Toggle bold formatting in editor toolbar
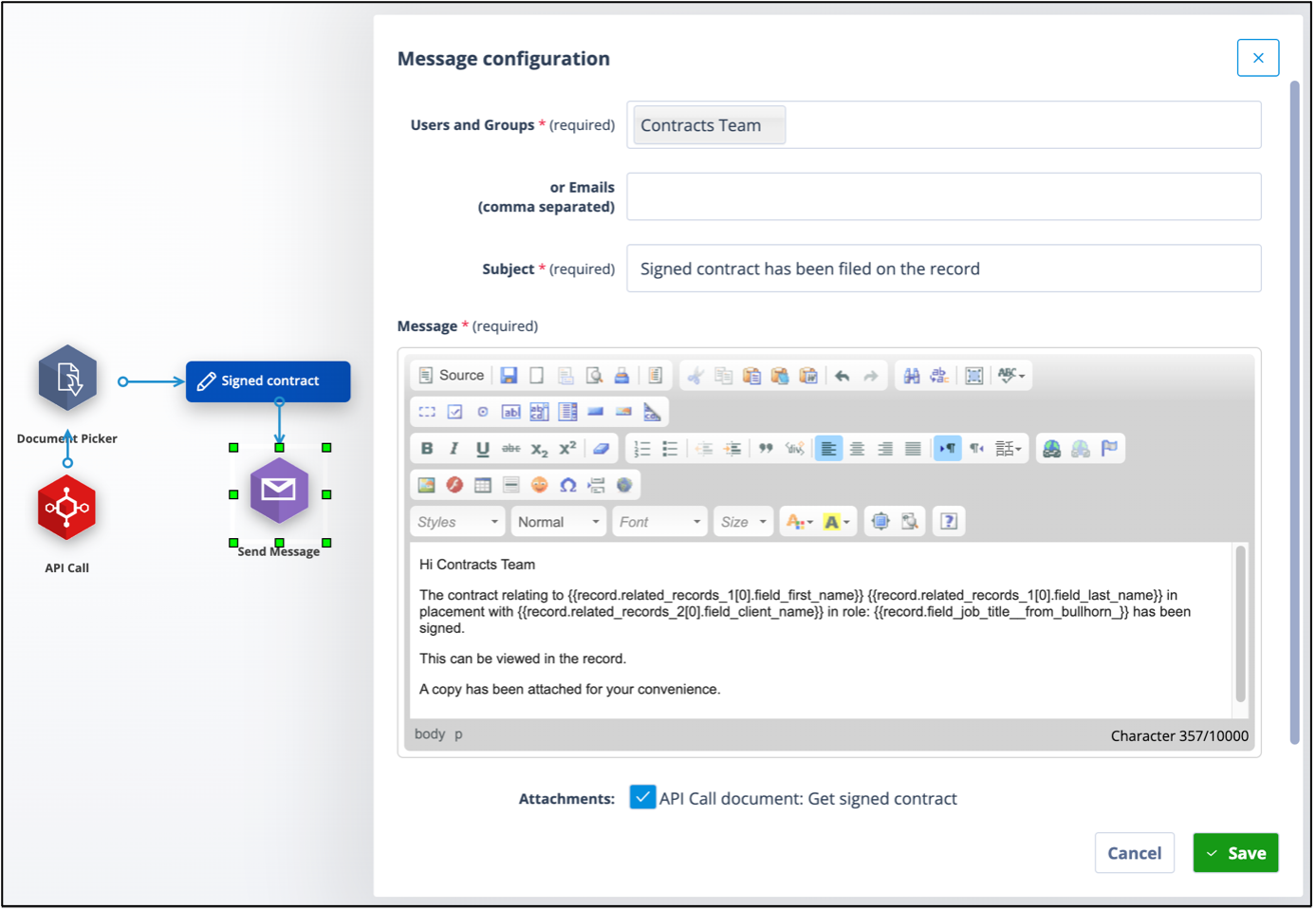 427,449
